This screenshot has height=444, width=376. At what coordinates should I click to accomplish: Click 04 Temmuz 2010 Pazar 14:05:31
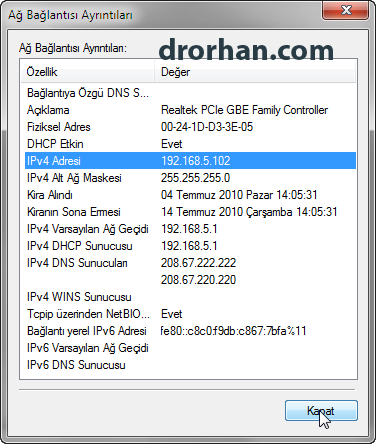tap(239, 195)
